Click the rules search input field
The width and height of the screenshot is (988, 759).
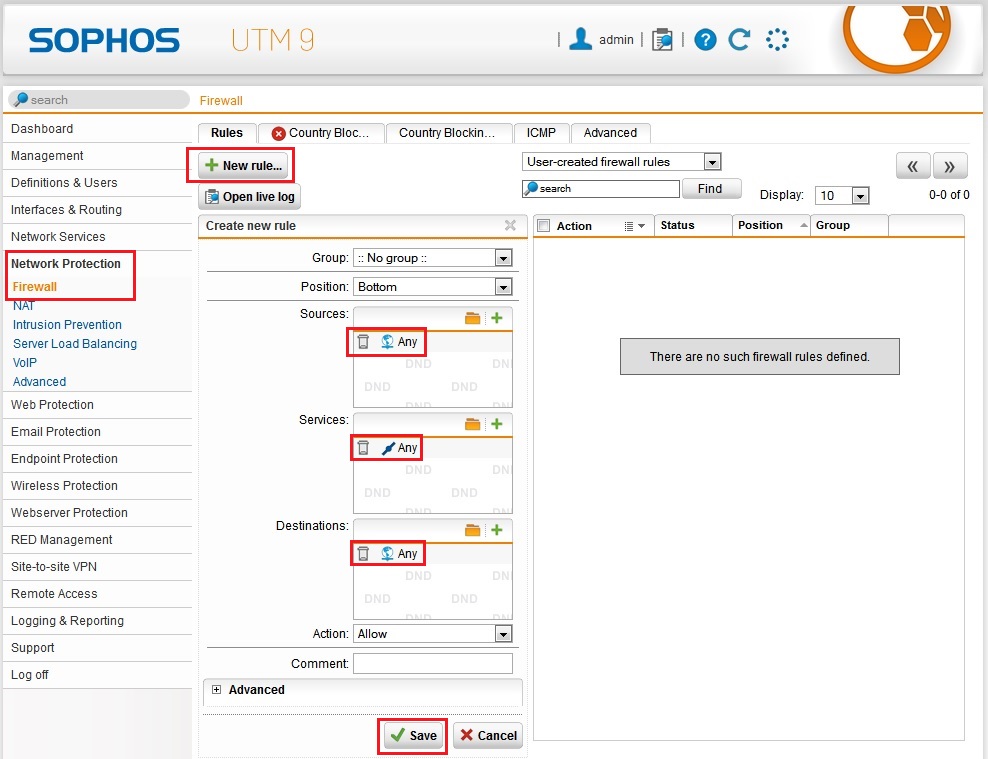click(601, 188)
